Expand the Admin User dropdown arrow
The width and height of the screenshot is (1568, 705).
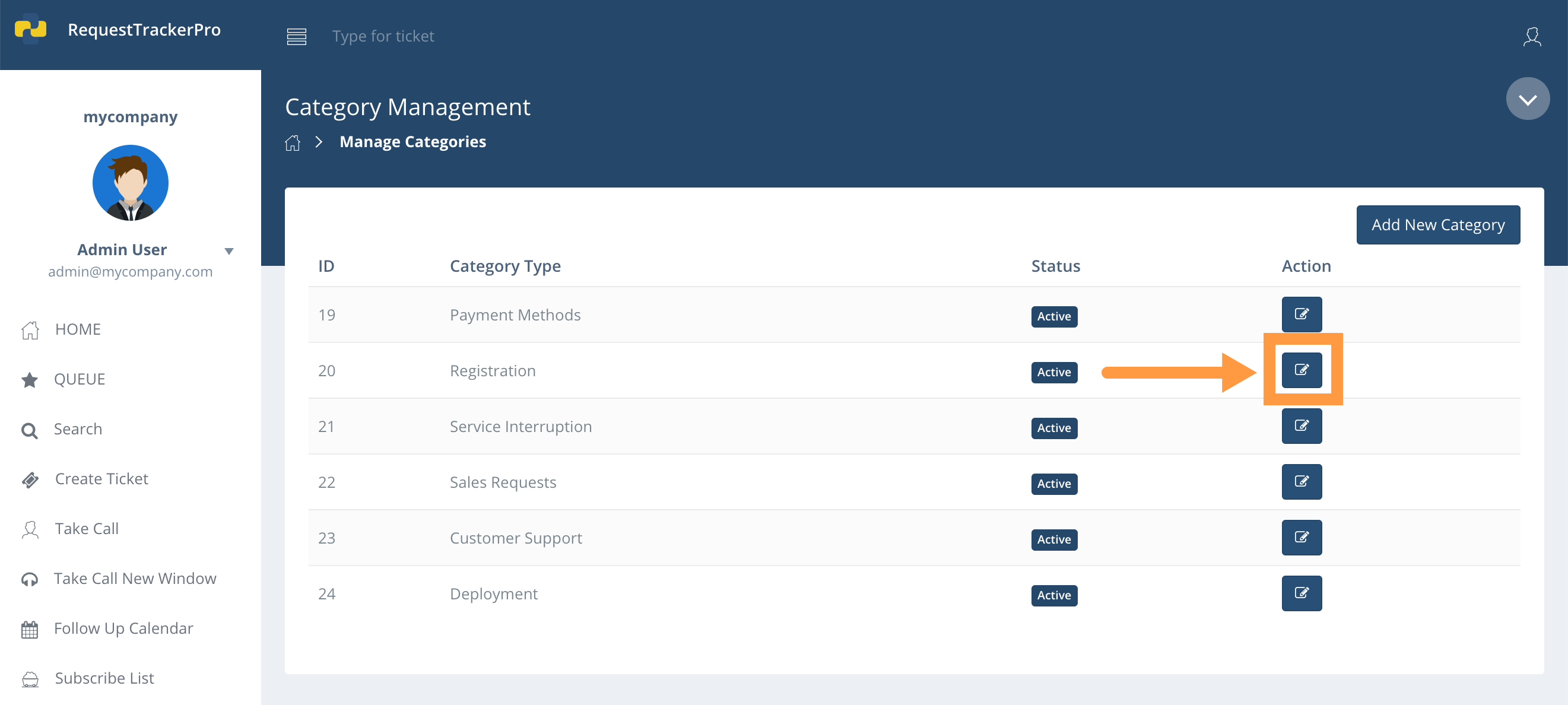[x=229, y=250]
